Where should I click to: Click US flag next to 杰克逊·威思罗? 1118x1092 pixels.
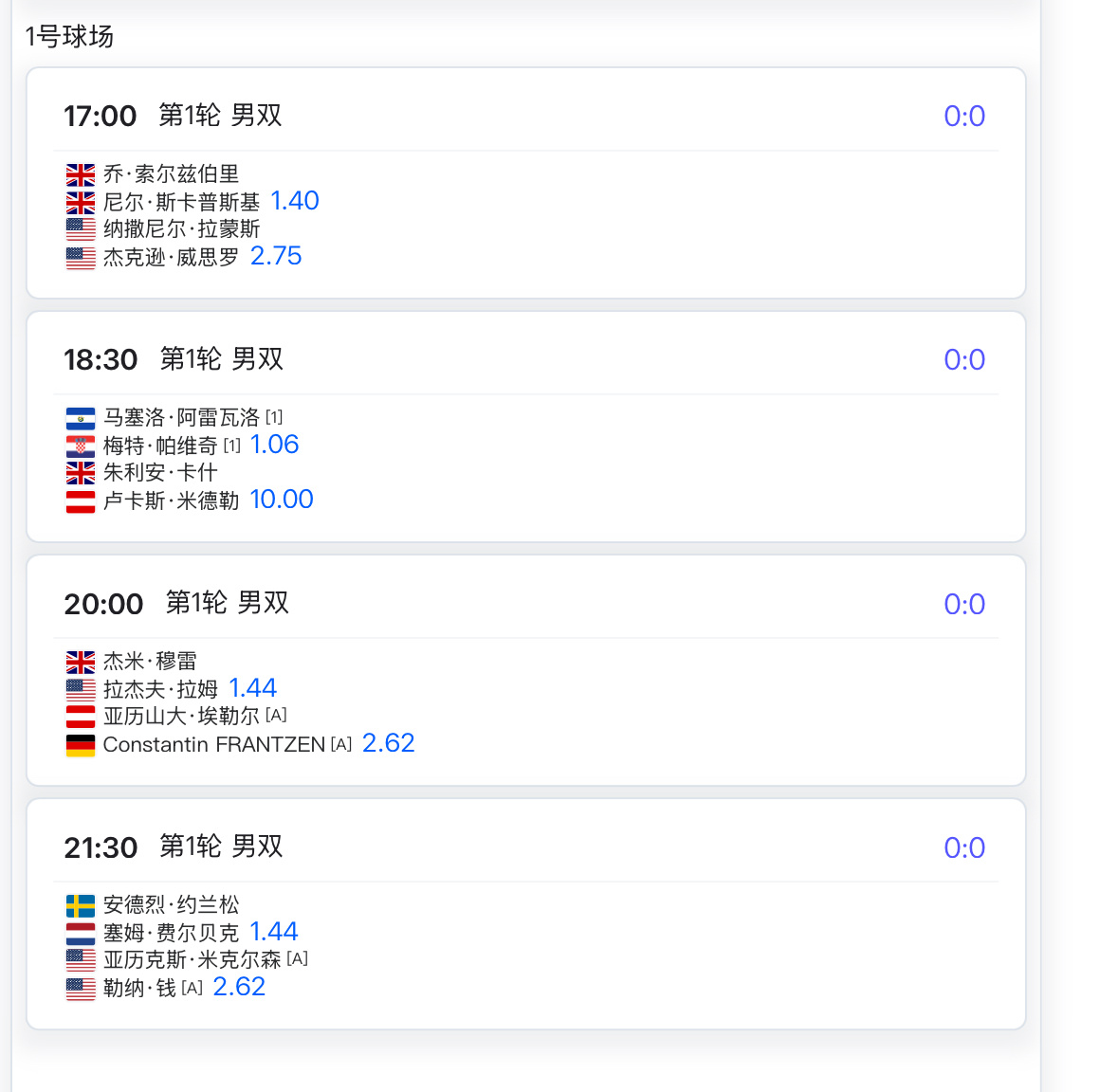point(81,257)
